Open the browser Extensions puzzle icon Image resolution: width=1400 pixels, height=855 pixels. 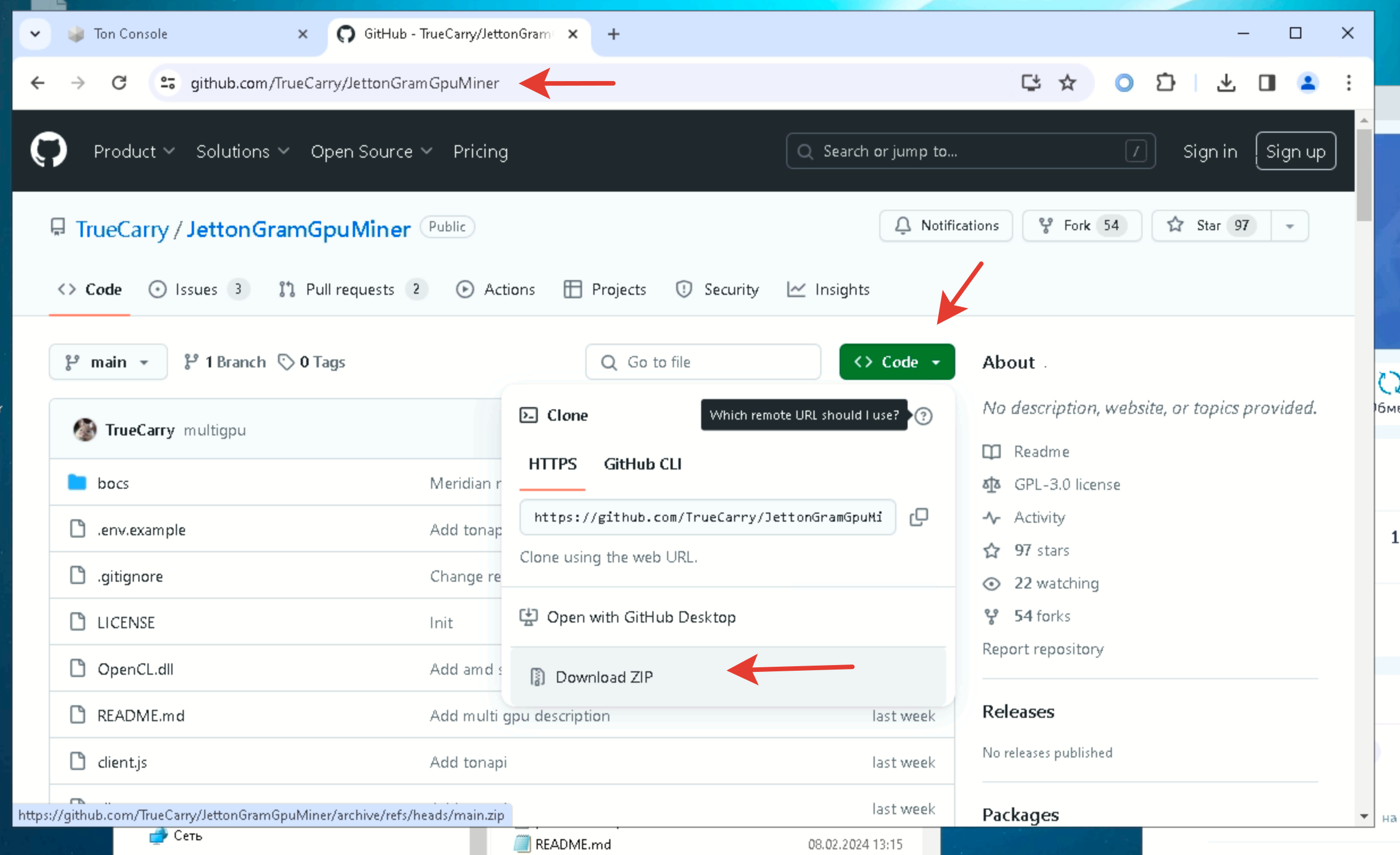click(1165, 83)
